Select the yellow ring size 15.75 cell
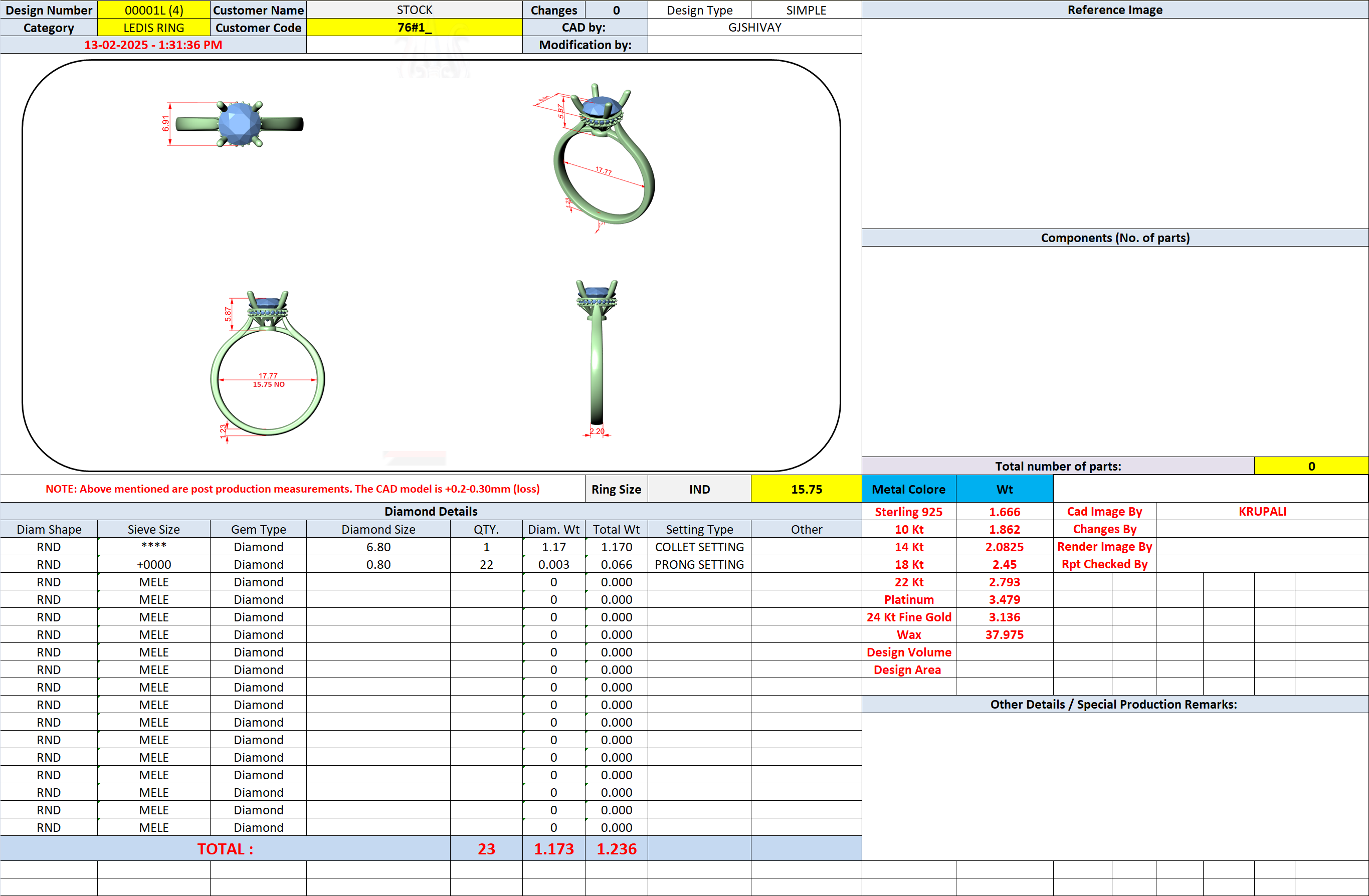The image size is (1369, 896). click(x=806, y=489)
